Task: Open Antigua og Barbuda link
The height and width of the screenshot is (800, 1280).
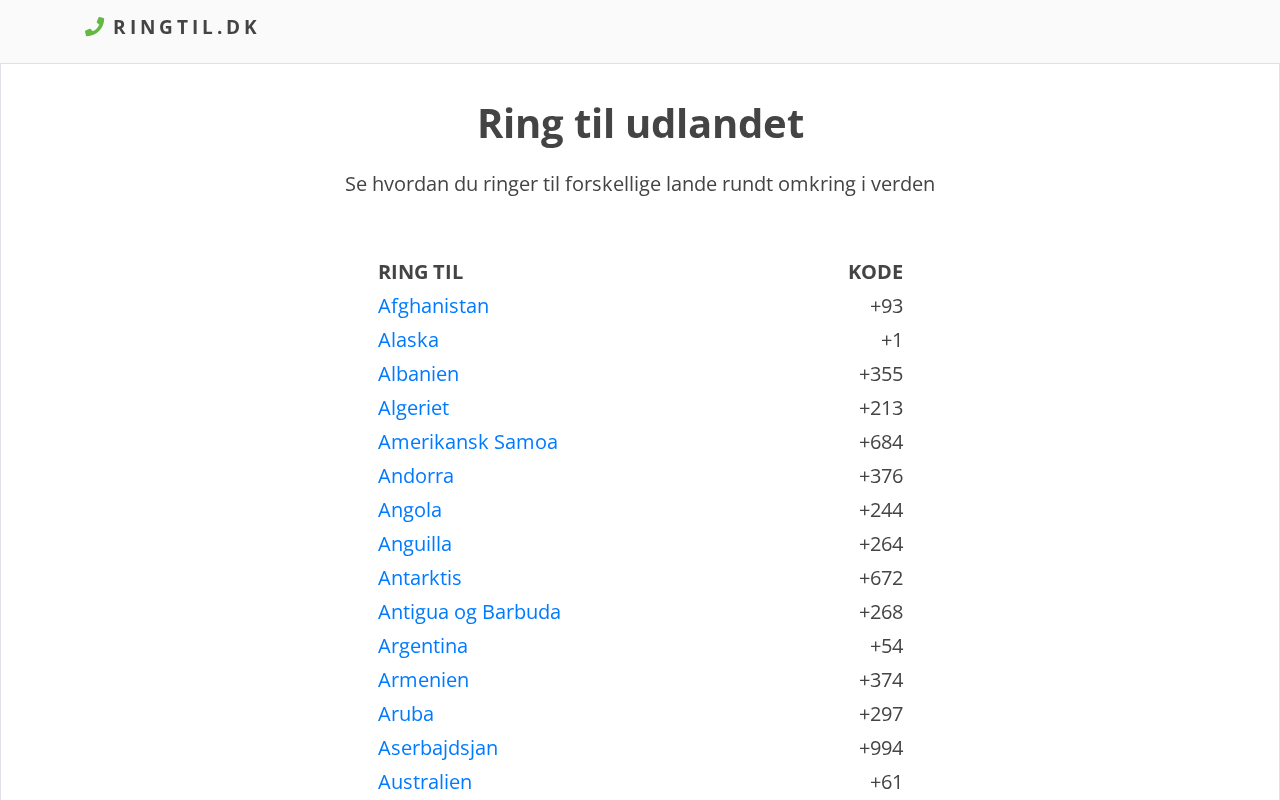Action: point(469,612)
